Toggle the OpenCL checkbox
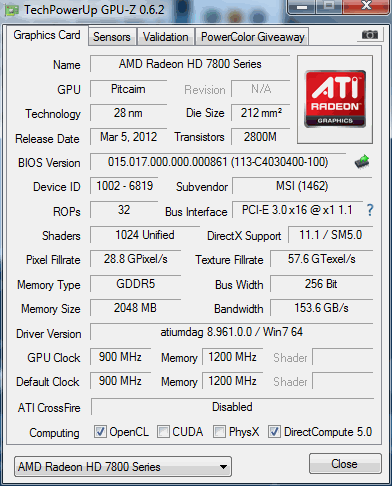The height and width of the screenshot is (486, 392). coord(100,432)
